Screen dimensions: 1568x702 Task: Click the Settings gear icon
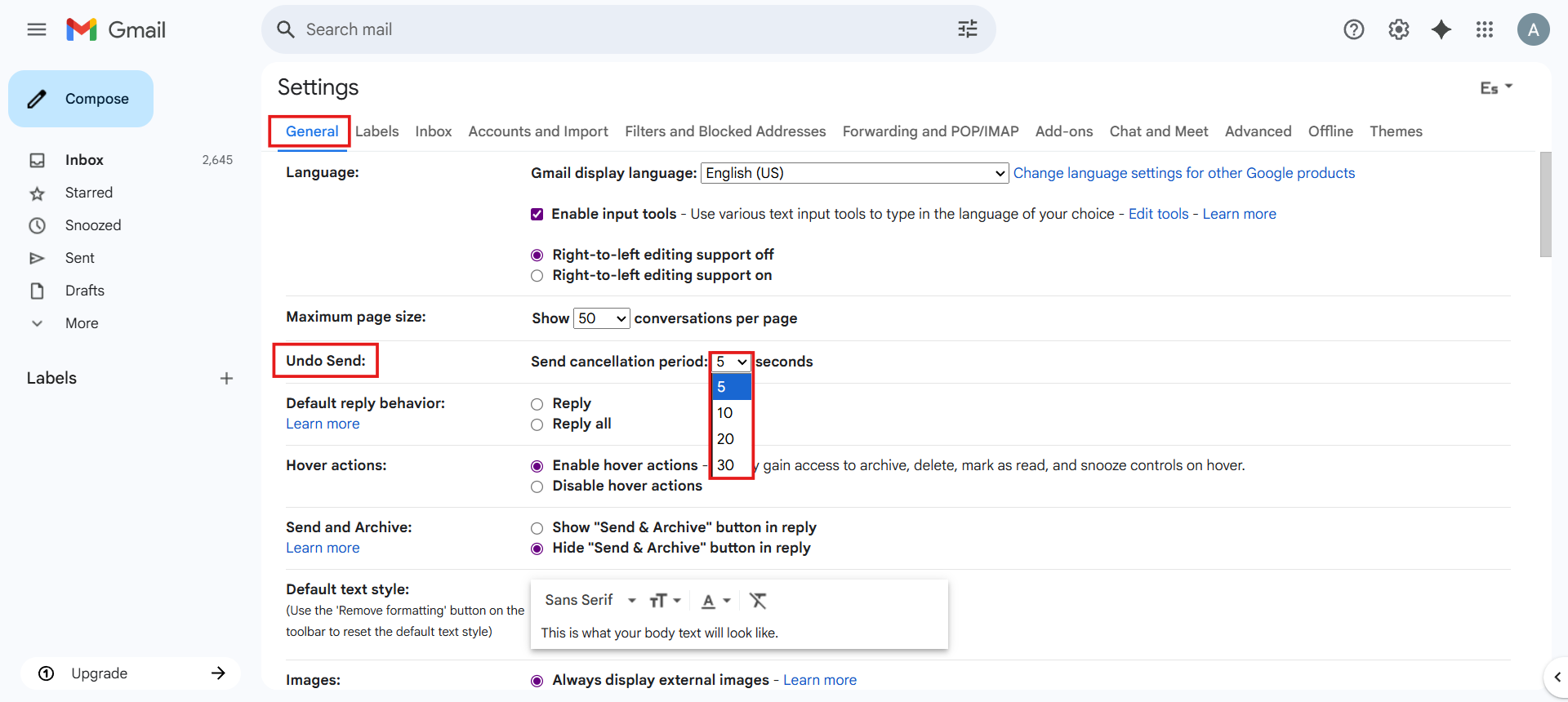1398,30
